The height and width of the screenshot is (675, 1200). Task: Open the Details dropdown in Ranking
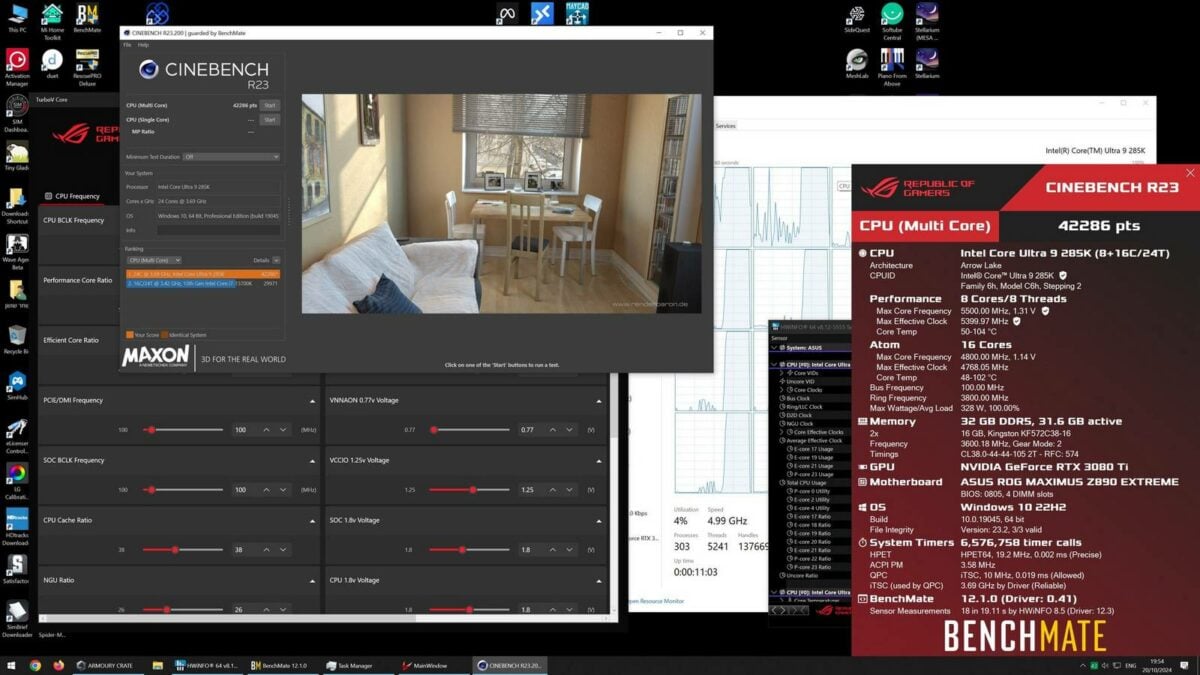(x=276, y=260)
